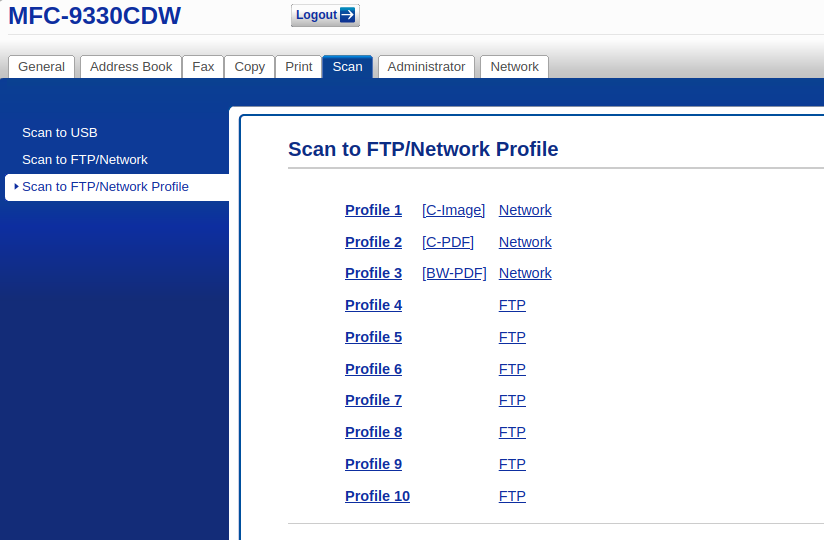The image size is (824, 540).
Task: Click FTP link for Profile 6
Action: (x=512, y=369)
